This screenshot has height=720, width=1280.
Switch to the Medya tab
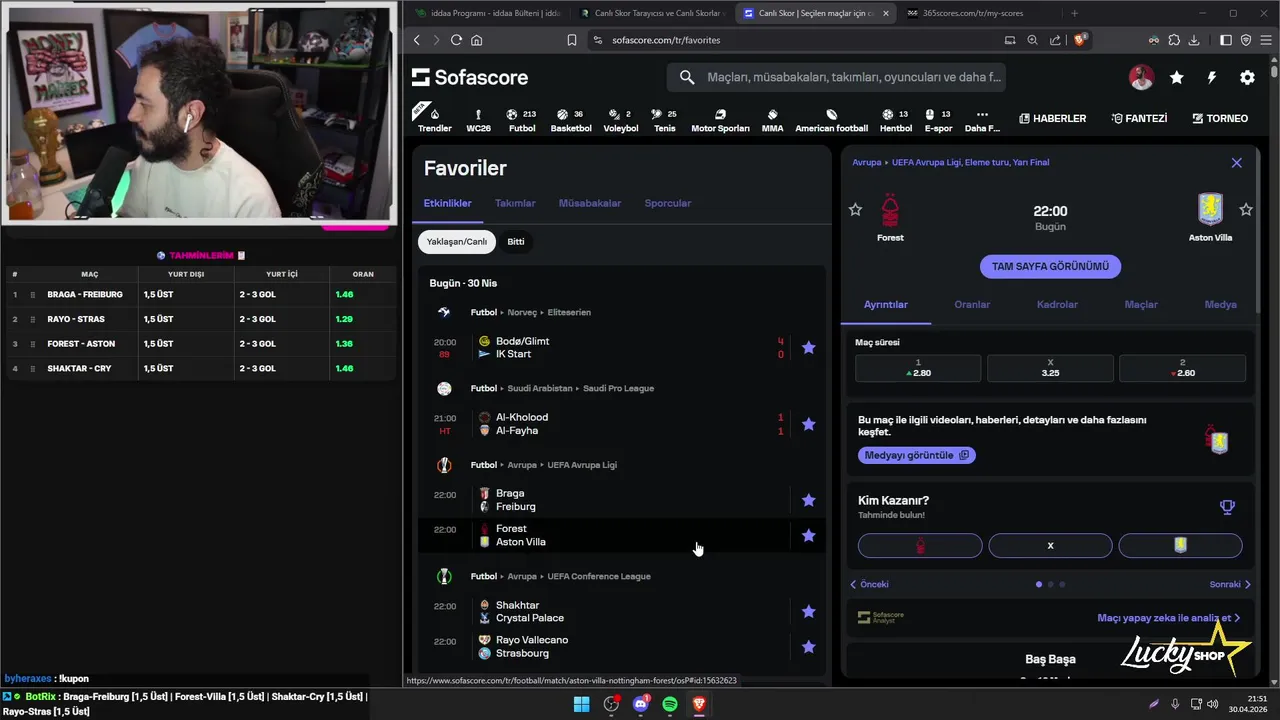coord(1221,305)
